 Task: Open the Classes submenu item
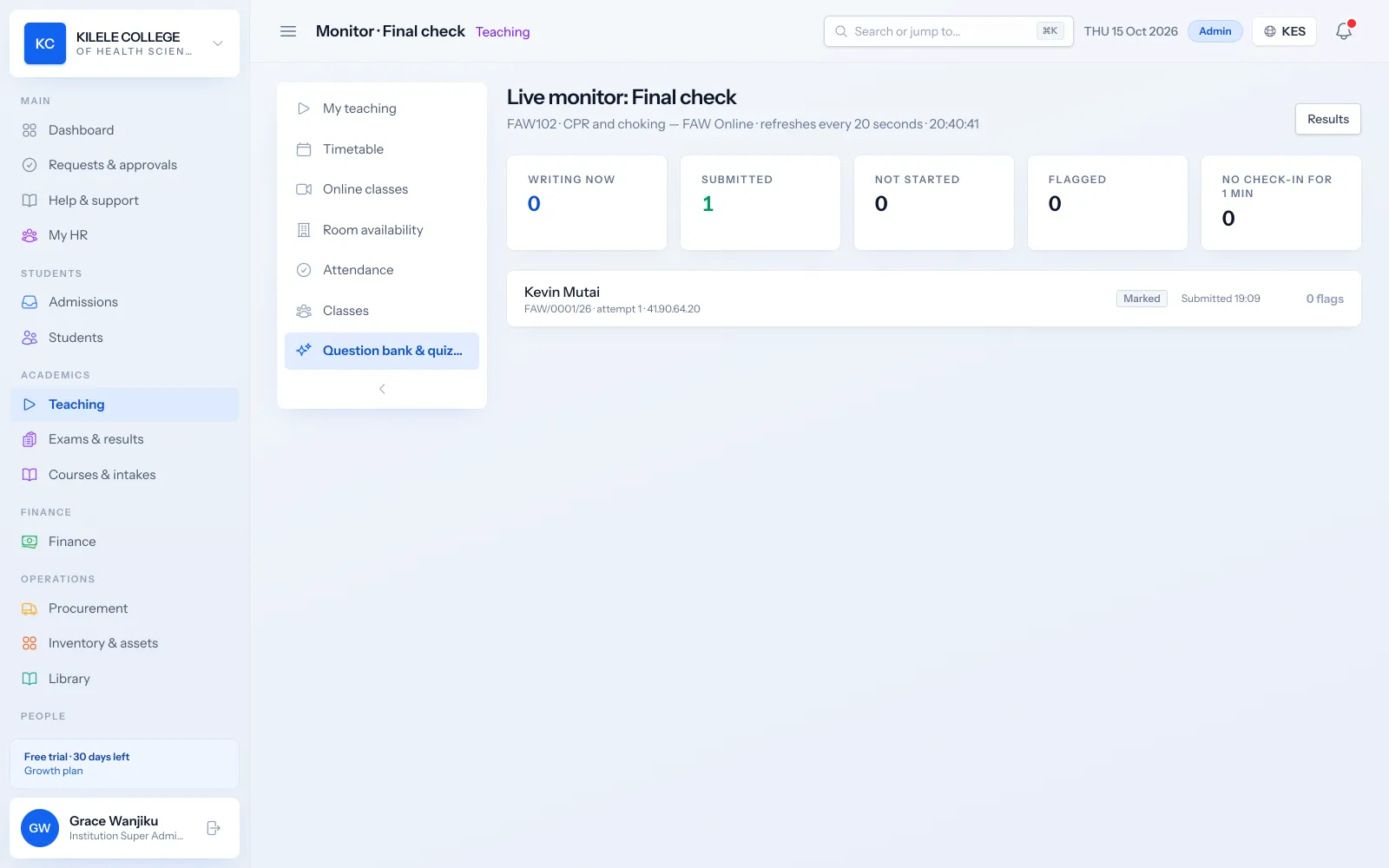(x=382, y=311)
